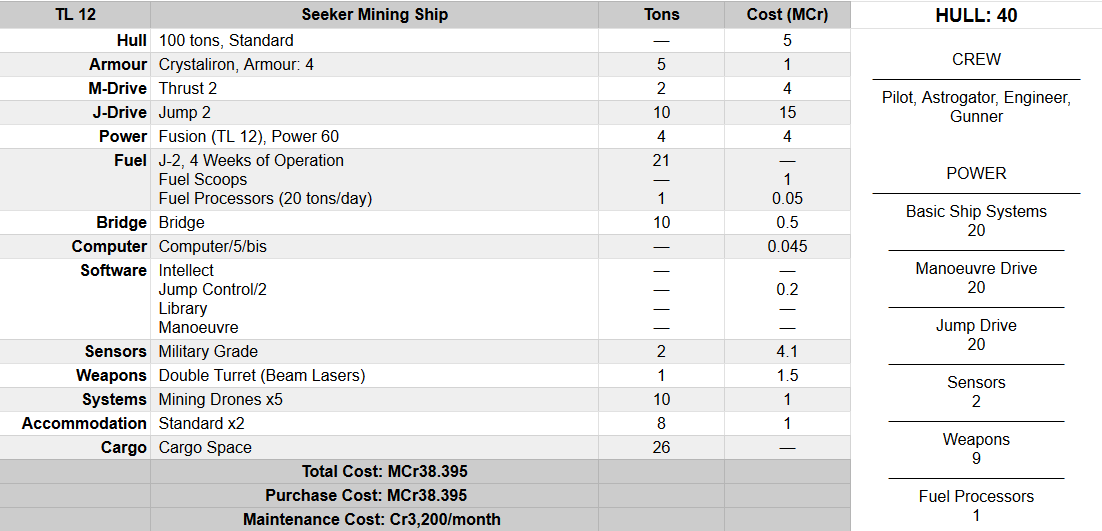1102x531 pixels.
Task: Select the "TL 12" header cell
Action: pos(75,15)
